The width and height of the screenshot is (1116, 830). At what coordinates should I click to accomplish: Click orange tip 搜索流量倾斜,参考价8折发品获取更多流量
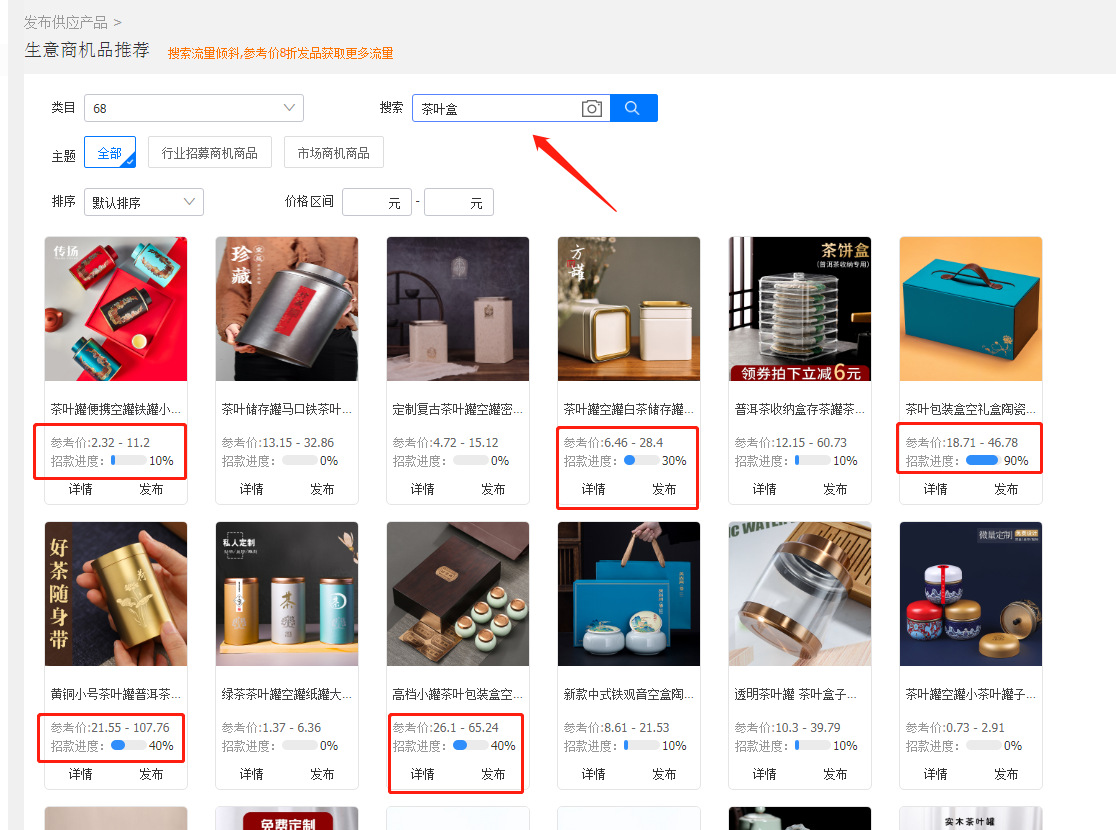click(280, 53)
